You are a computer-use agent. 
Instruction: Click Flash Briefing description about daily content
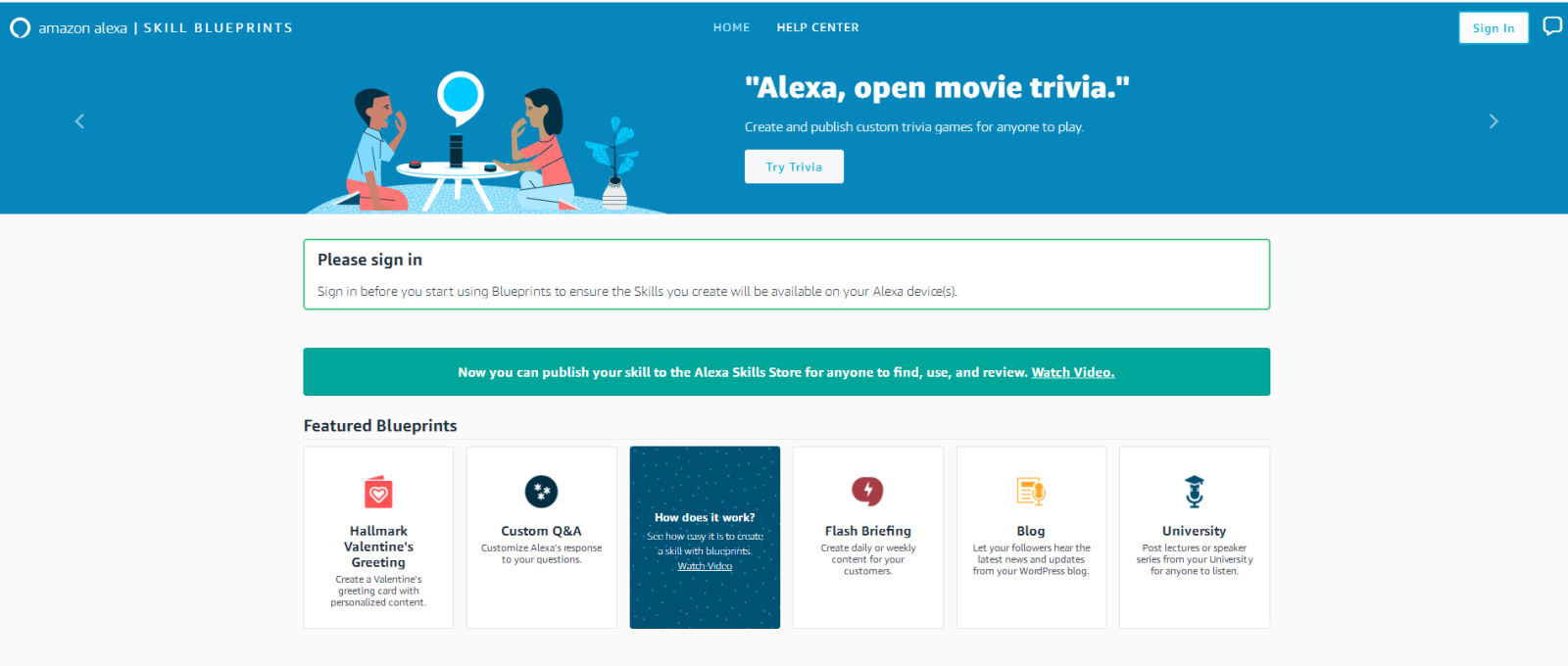(x=867, y=559)
